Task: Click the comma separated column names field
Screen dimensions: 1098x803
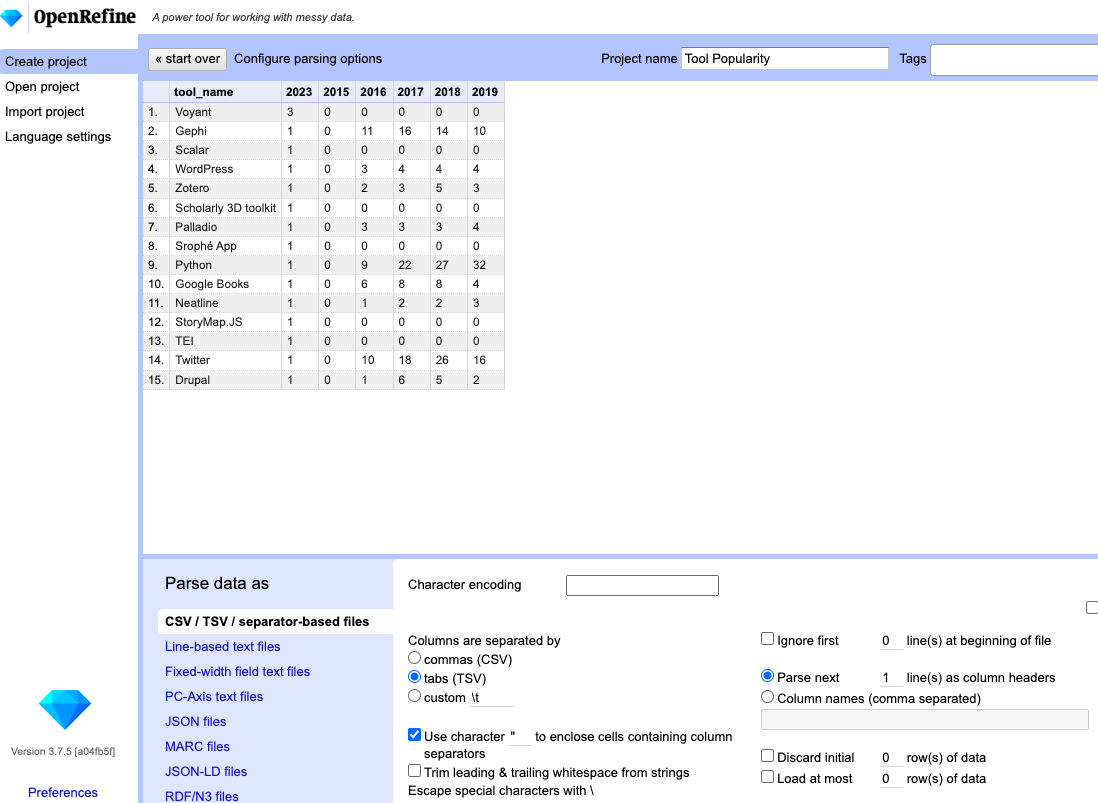Action: pos(924,720)
